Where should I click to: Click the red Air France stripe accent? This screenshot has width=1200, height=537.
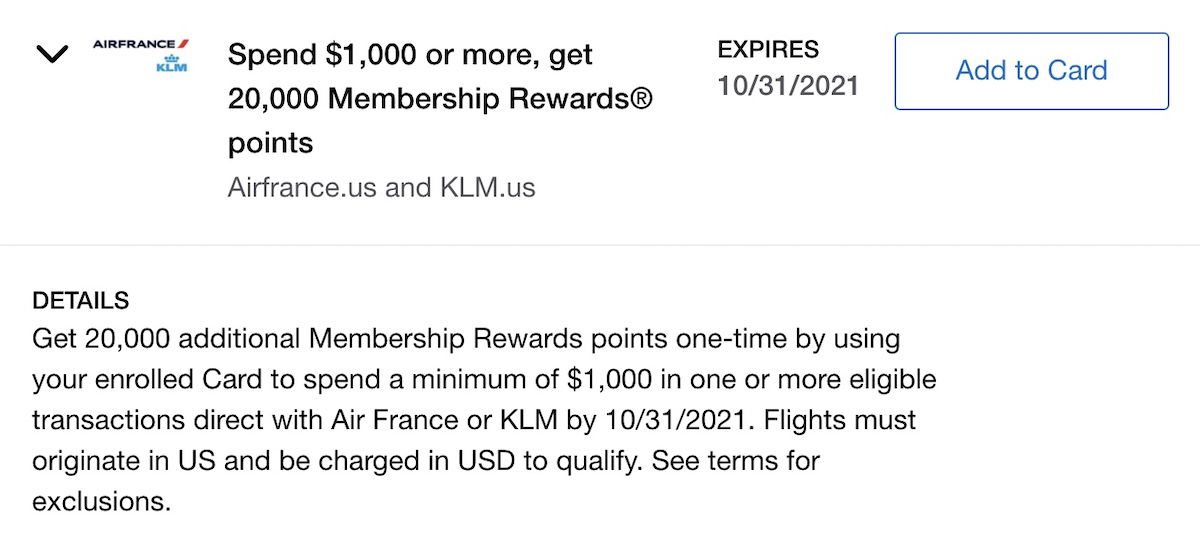pyautogui.click(x=184, y=44)
